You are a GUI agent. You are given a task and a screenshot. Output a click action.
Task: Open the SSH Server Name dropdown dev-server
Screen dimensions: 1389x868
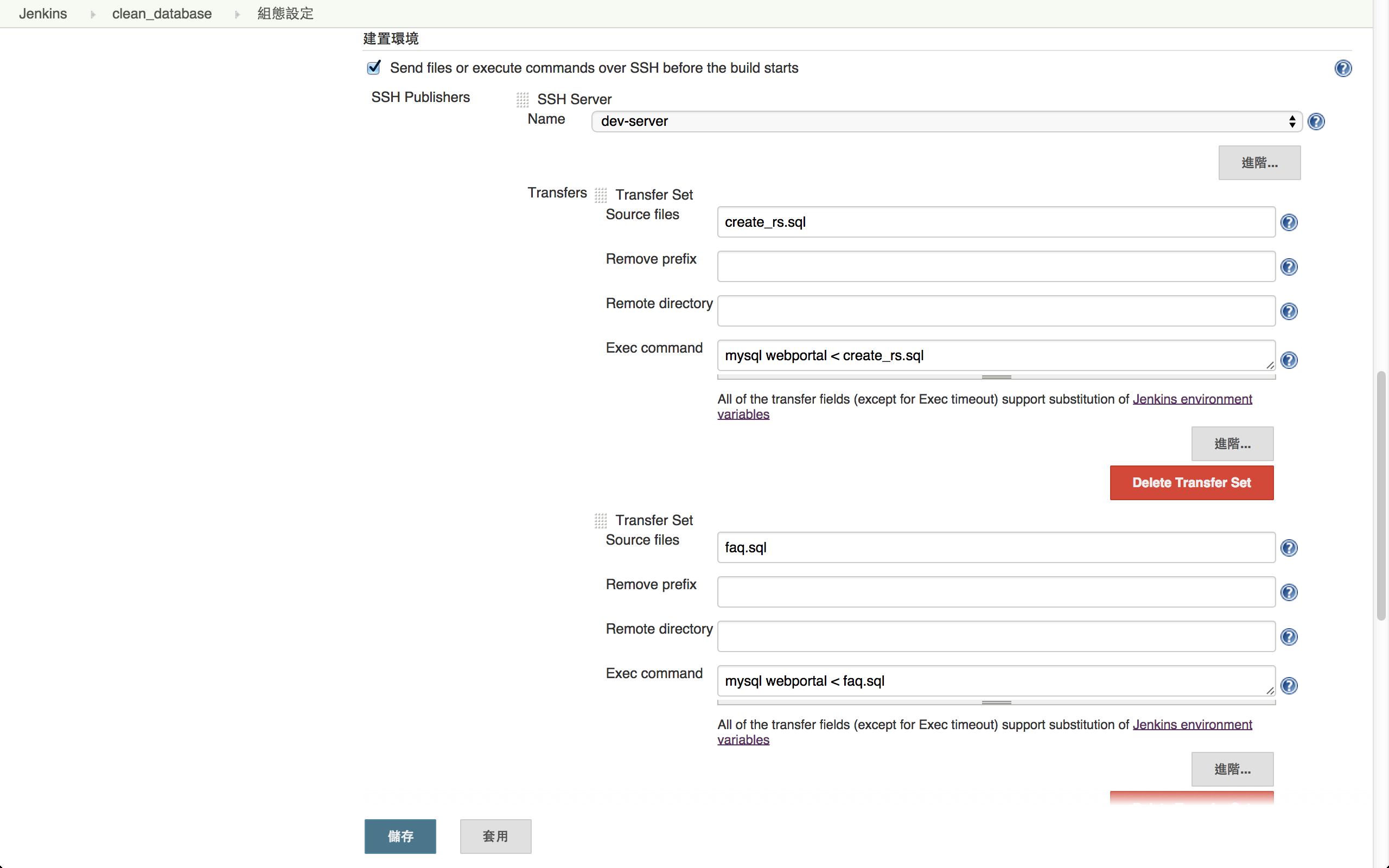(947, 122)
